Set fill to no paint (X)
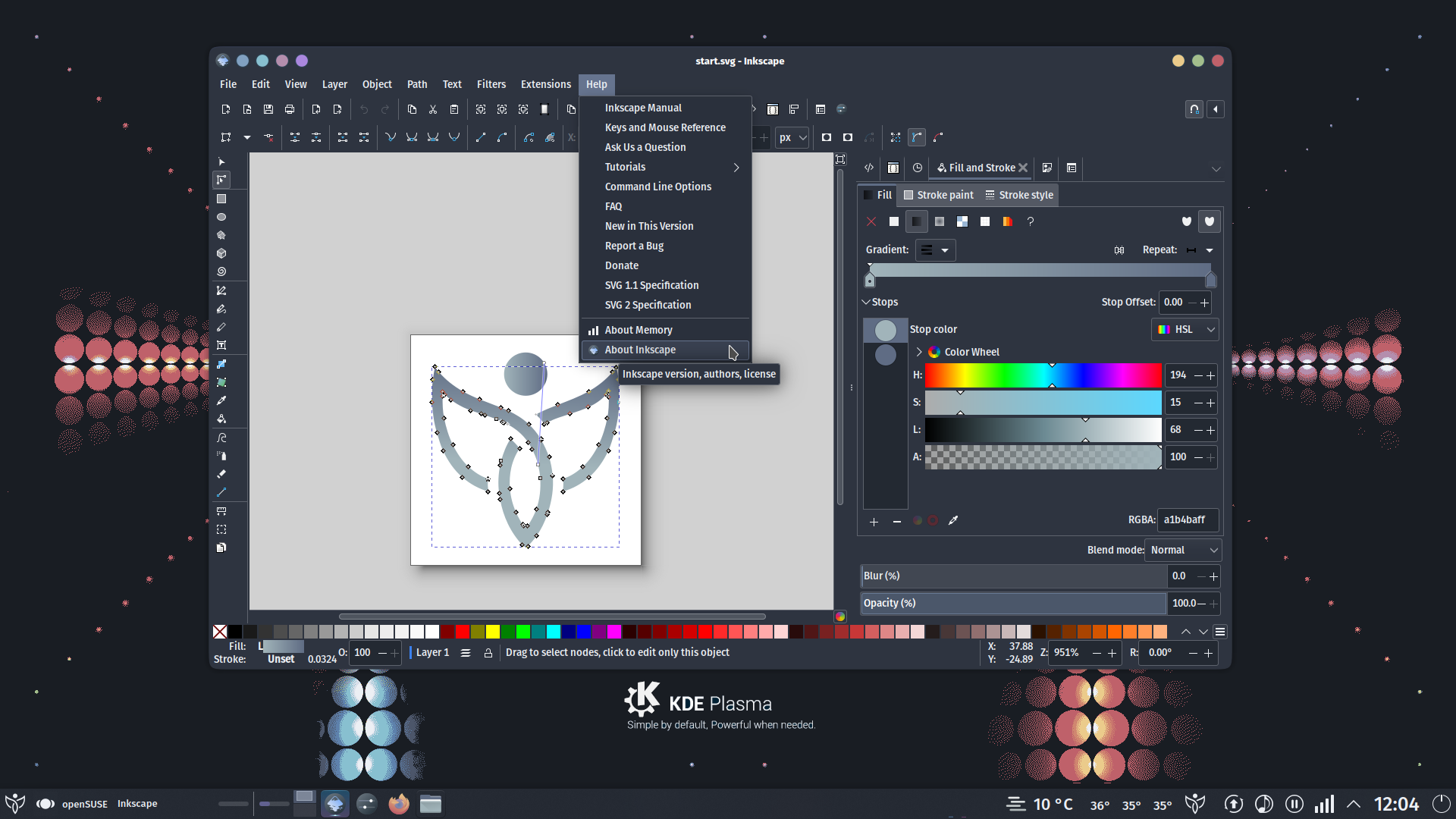Viewport: 1456px width, 819px height. [871, 221]
